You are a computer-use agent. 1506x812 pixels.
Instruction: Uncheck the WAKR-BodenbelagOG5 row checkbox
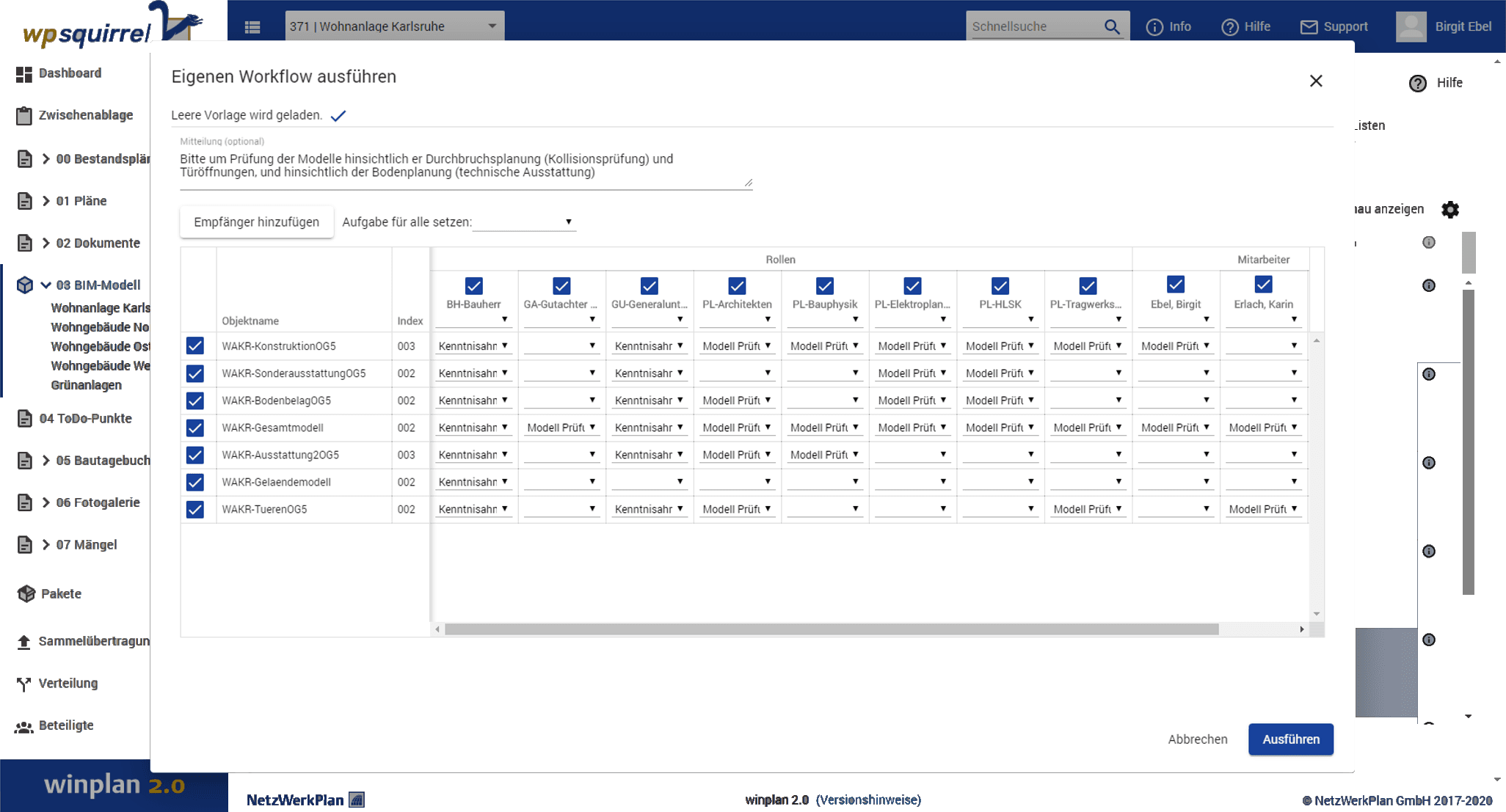tap(194, 400)
